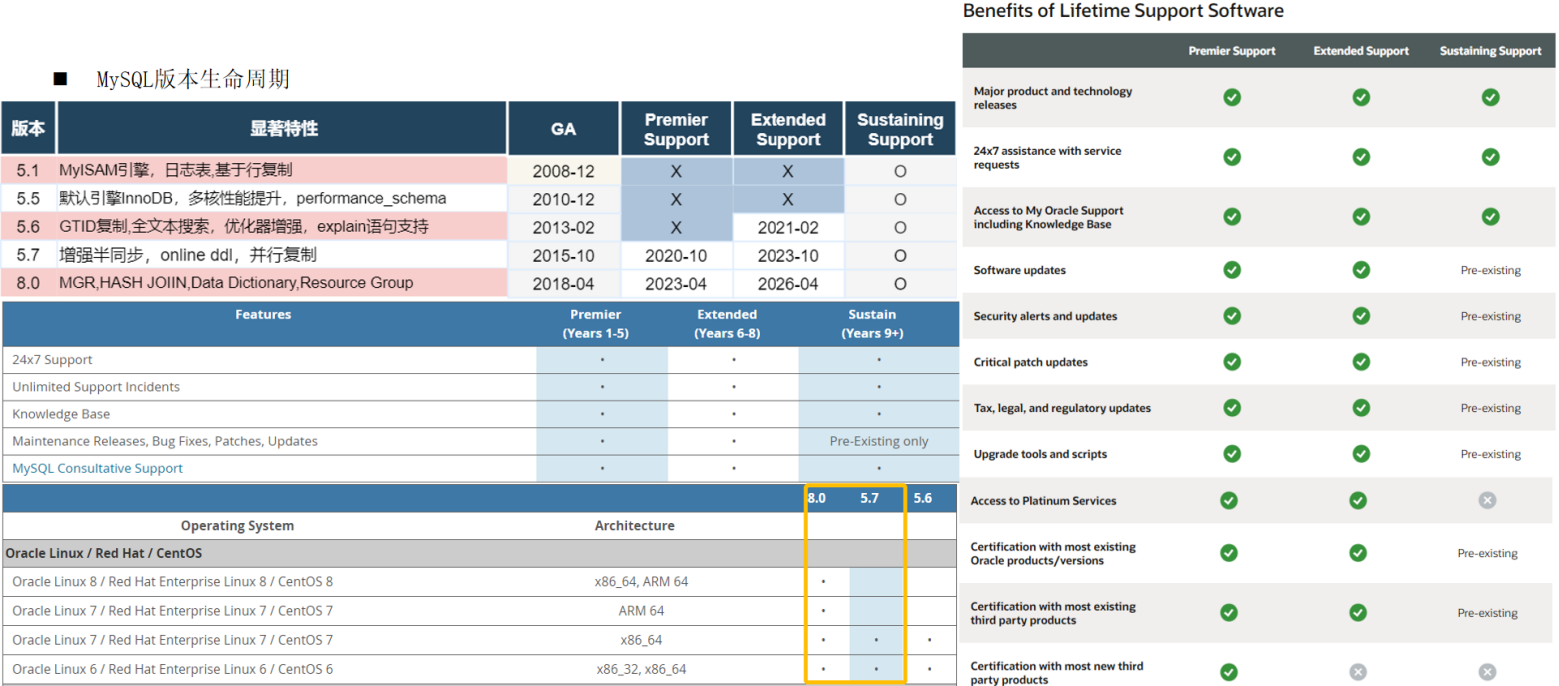Click Premier checkmark for Security alerts and updates
Image resolution: width=1559 pixels, height=686 pixels.
[1232, 316]
